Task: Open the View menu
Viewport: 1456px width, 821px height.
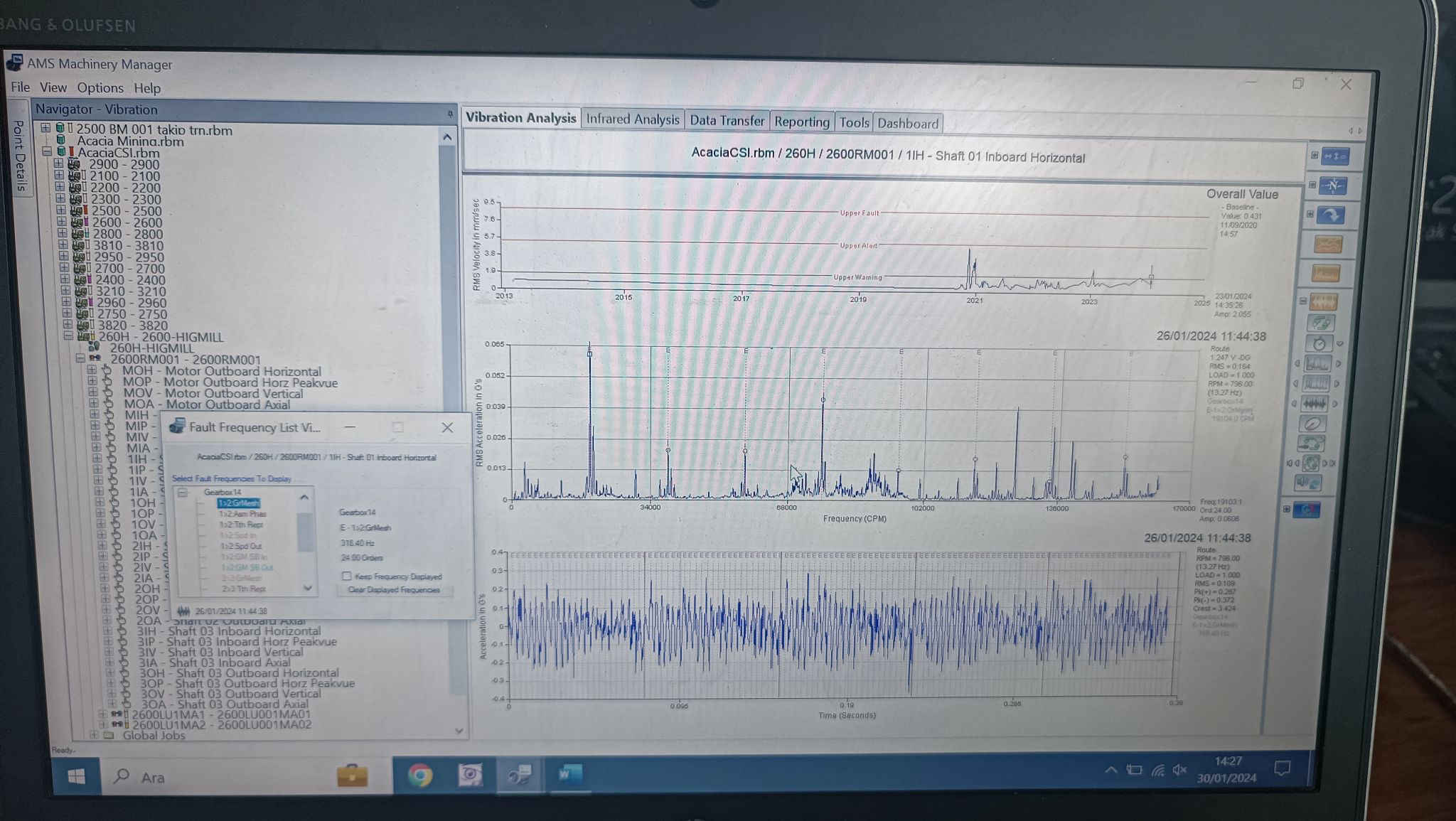Action: point(53,87)
